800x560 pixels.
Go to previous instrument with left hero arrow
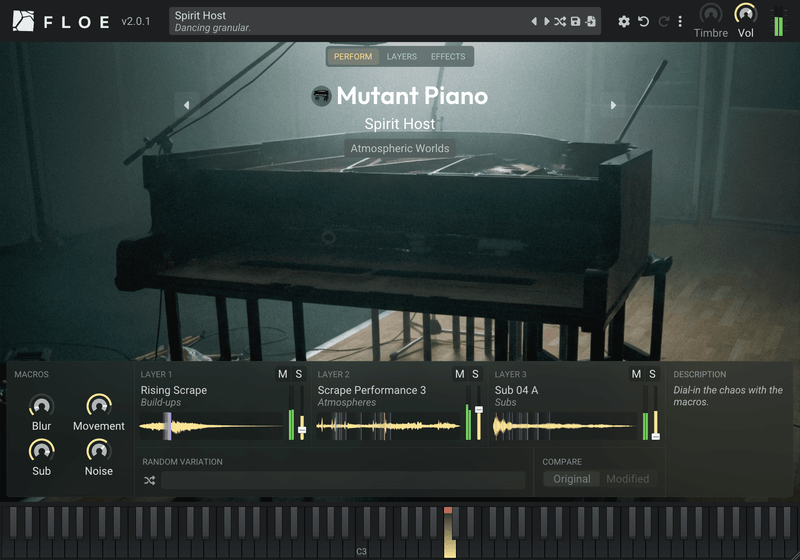tap(186, 105)
